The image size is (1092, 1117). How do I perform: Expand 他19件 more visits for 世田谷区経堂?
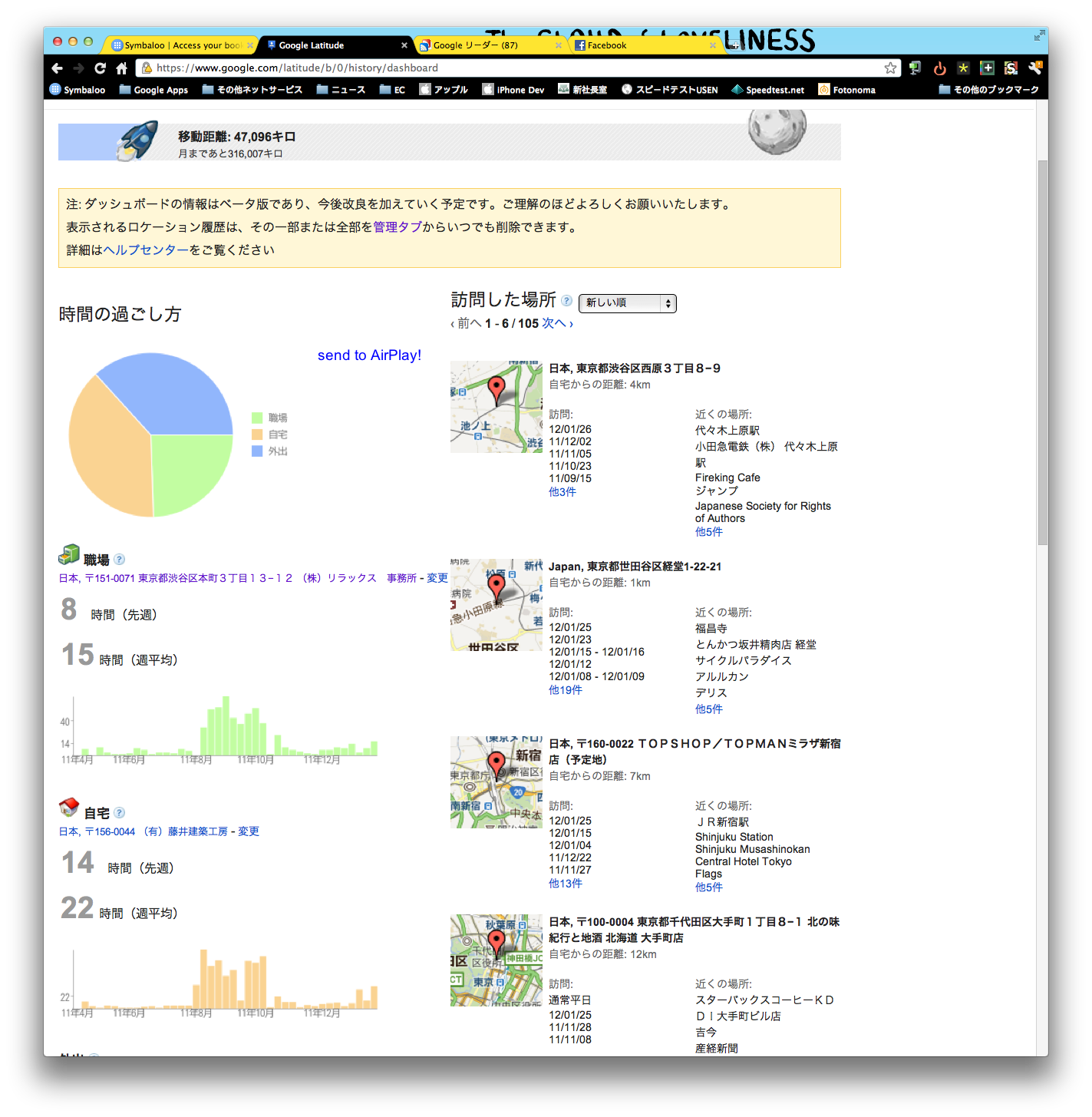(565, 690)
